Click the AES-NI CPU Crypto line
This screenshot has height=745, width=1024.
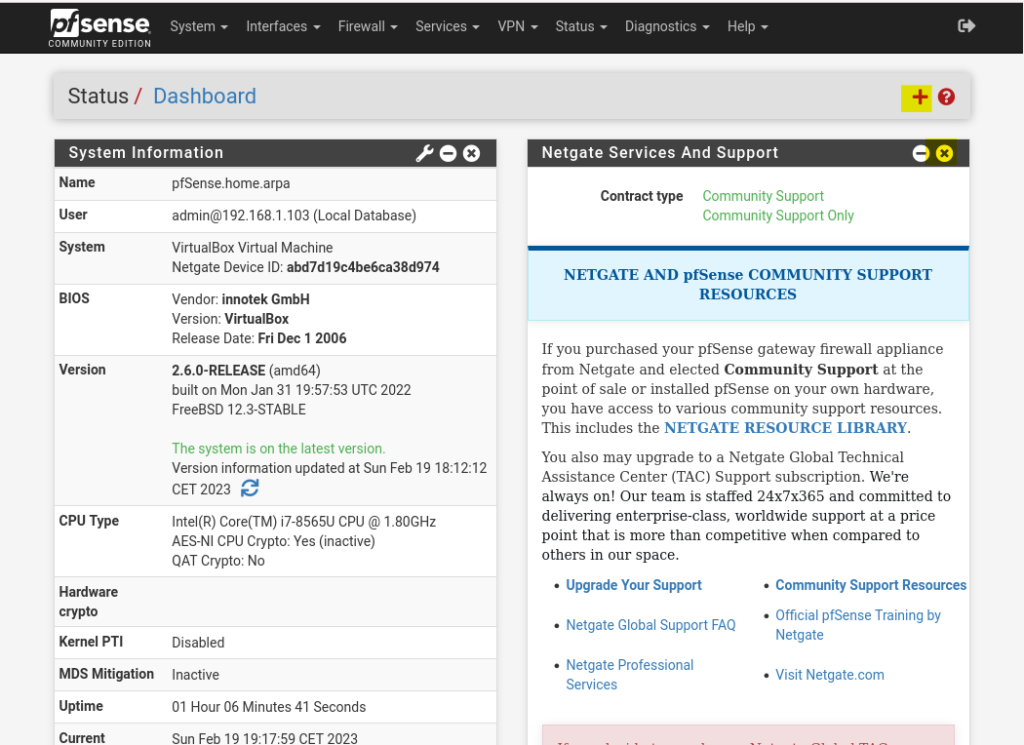point(273,541)
